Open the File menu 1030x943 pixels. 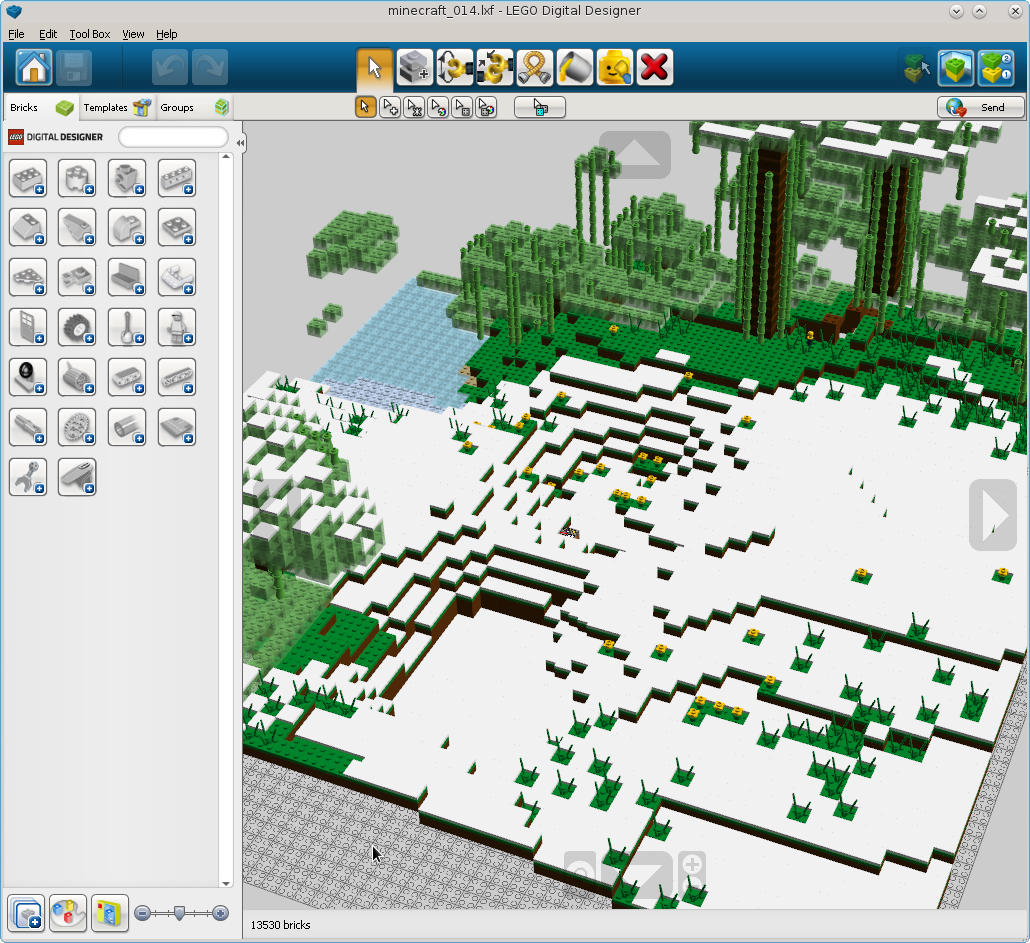click(16, 34)
